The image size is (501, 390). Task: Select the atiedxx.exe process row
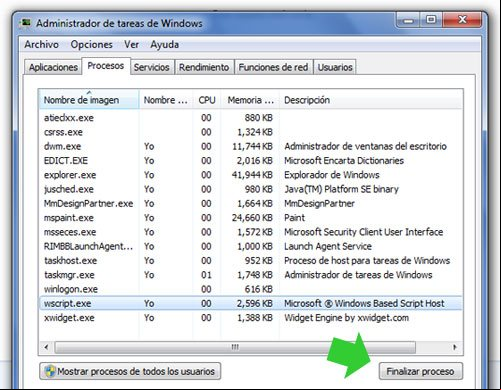pos(251,118)
